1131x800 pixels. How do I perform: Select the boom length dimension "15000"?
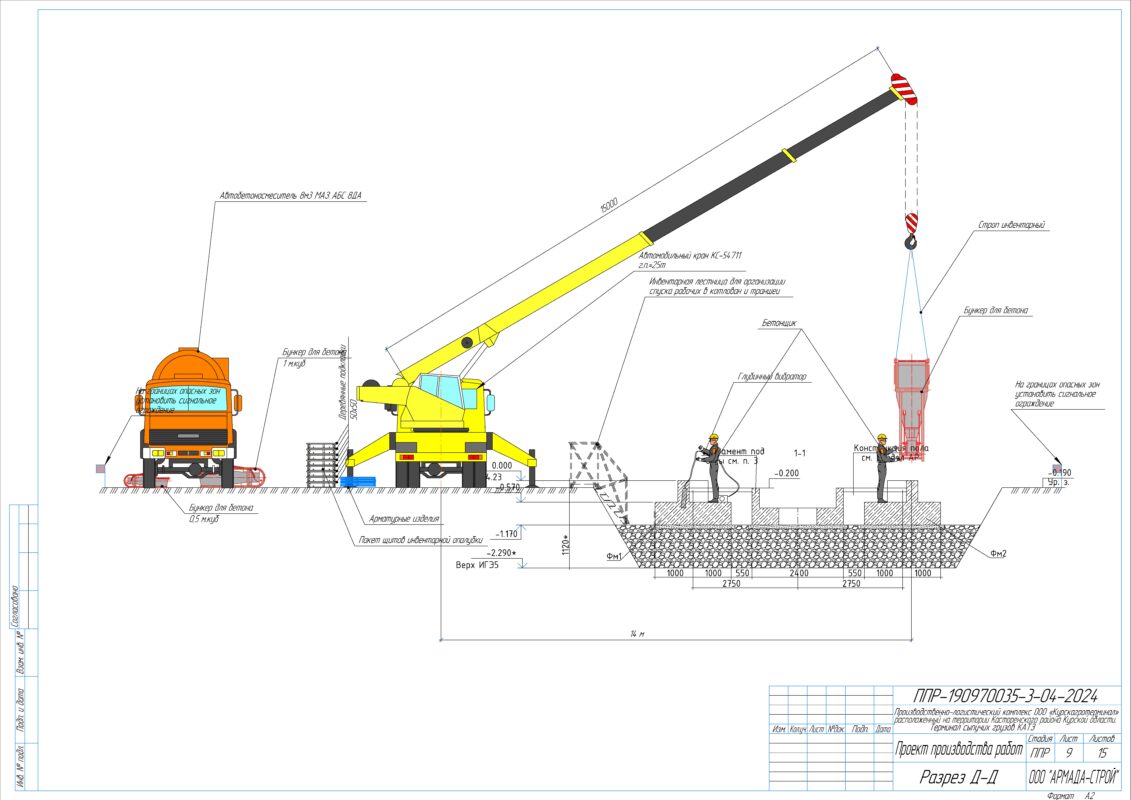(x=609, y=205)
